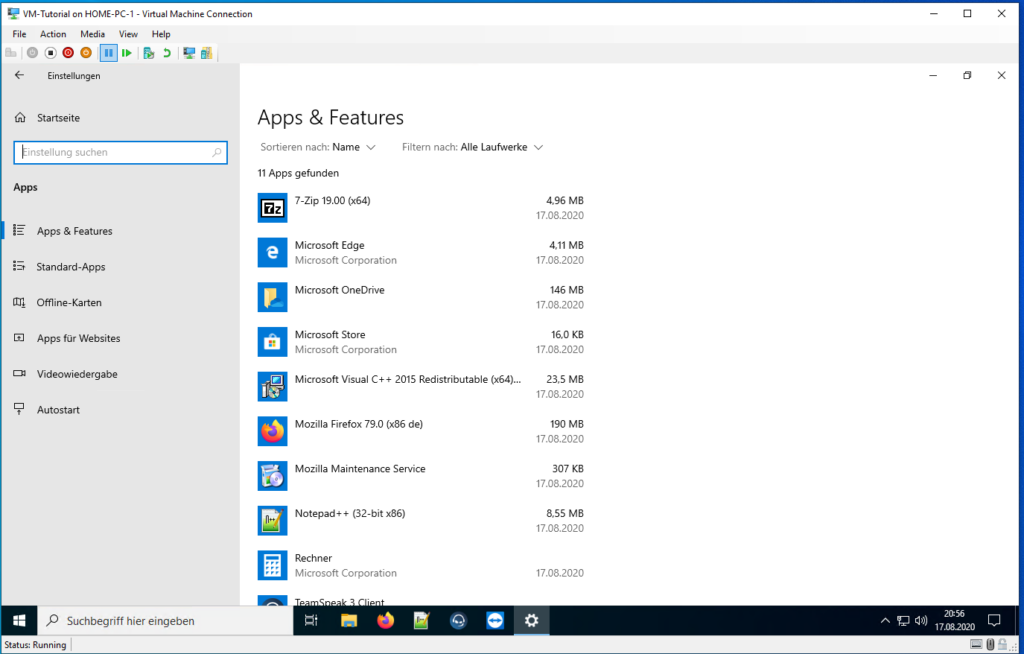Click the Microsoft Edge app icon
This screenshot has height=654, width=1024.
click(272, 252)
